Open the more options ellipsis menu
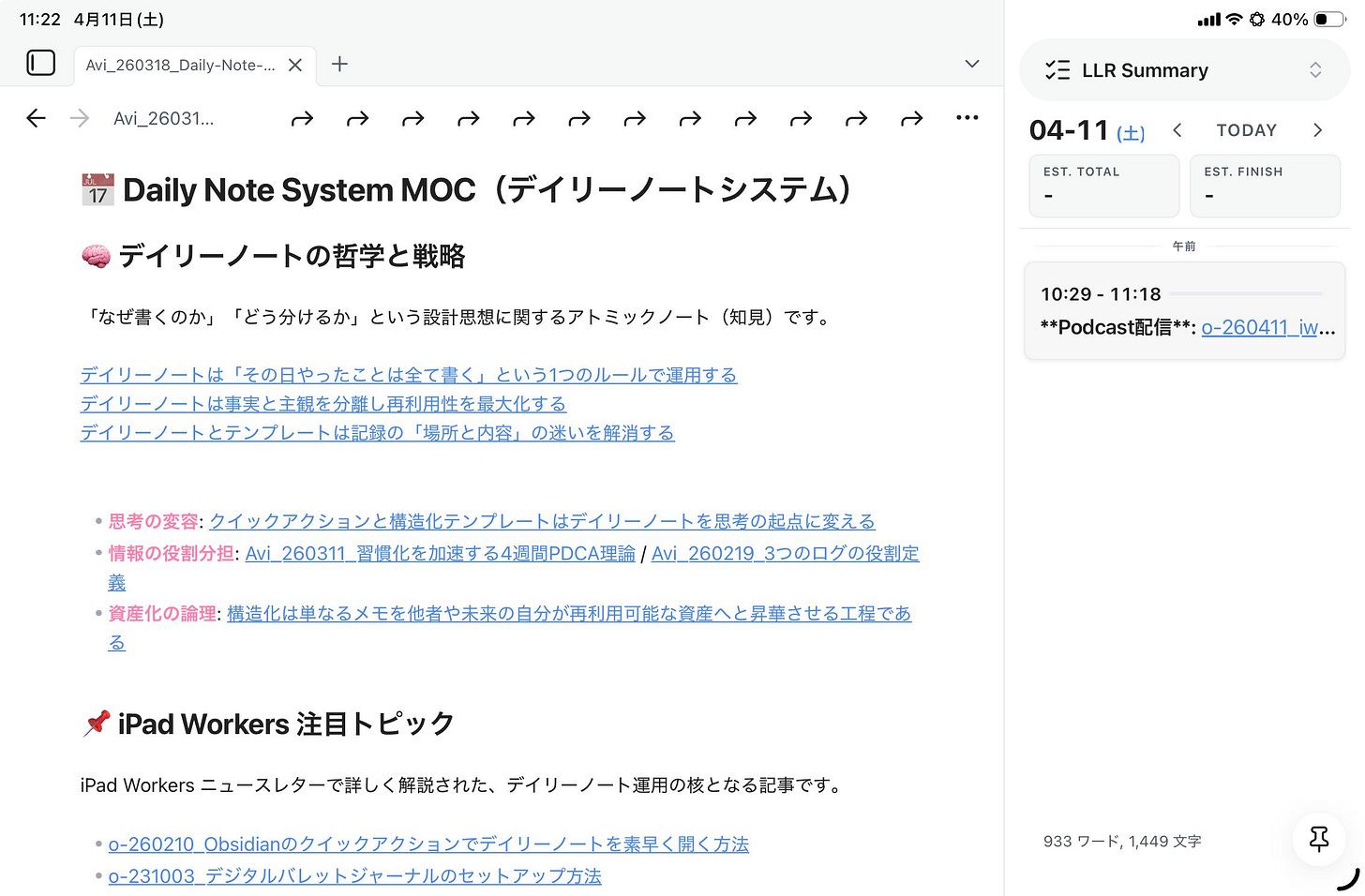The image size is (1365, 896). coord(967,118)
